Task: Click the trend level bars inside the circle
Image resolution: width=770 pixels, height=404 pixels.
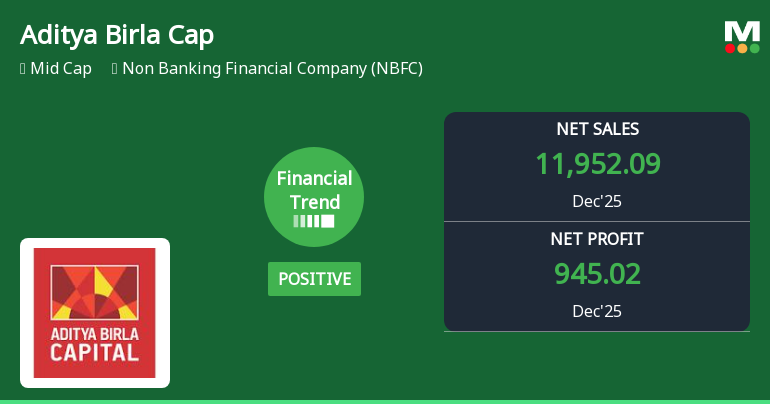Action: coord(314,221)
